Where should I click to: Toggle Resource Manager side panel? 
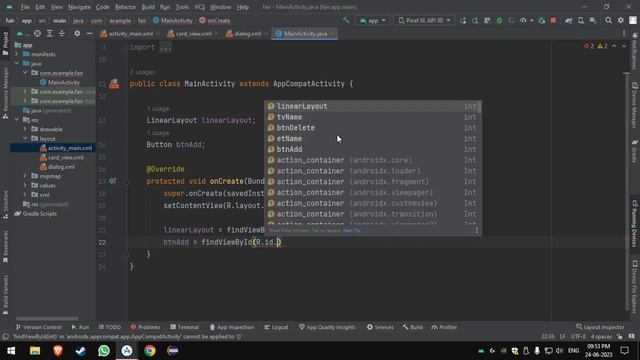[5, 93]
